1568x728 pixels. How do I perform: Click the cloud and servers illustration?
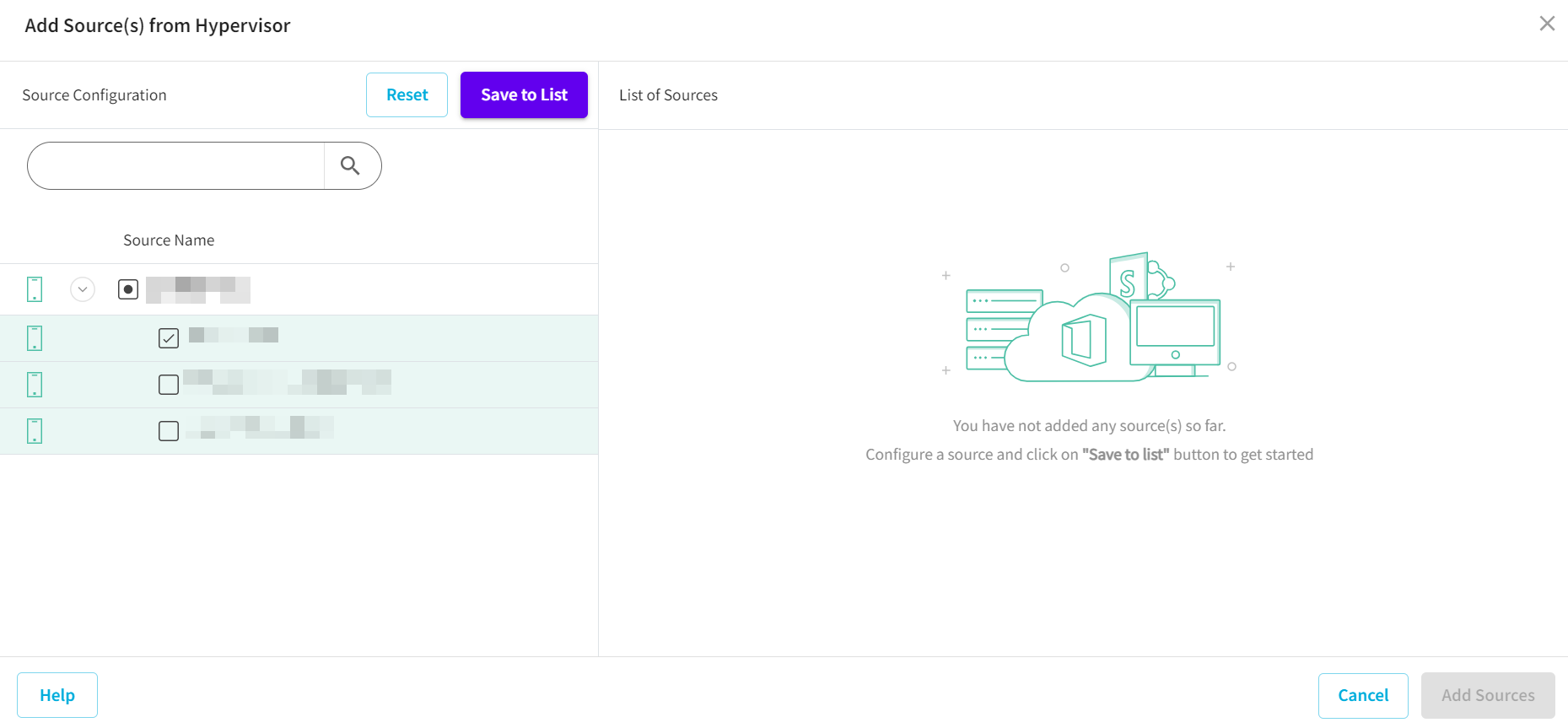(x=1090, y=318)
